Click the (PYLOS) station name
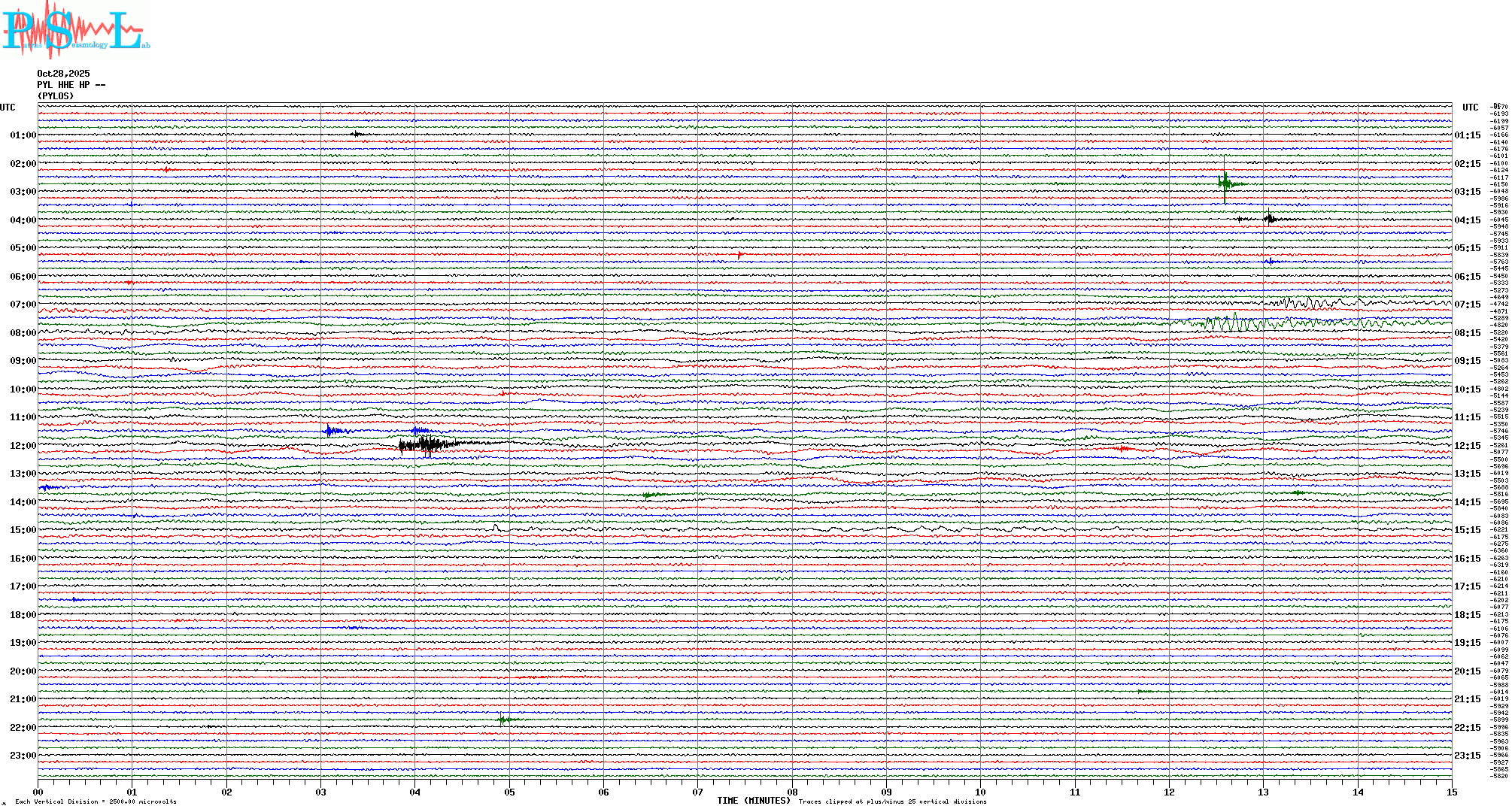This screenshot has width=1512, height=812. (56, 96)
